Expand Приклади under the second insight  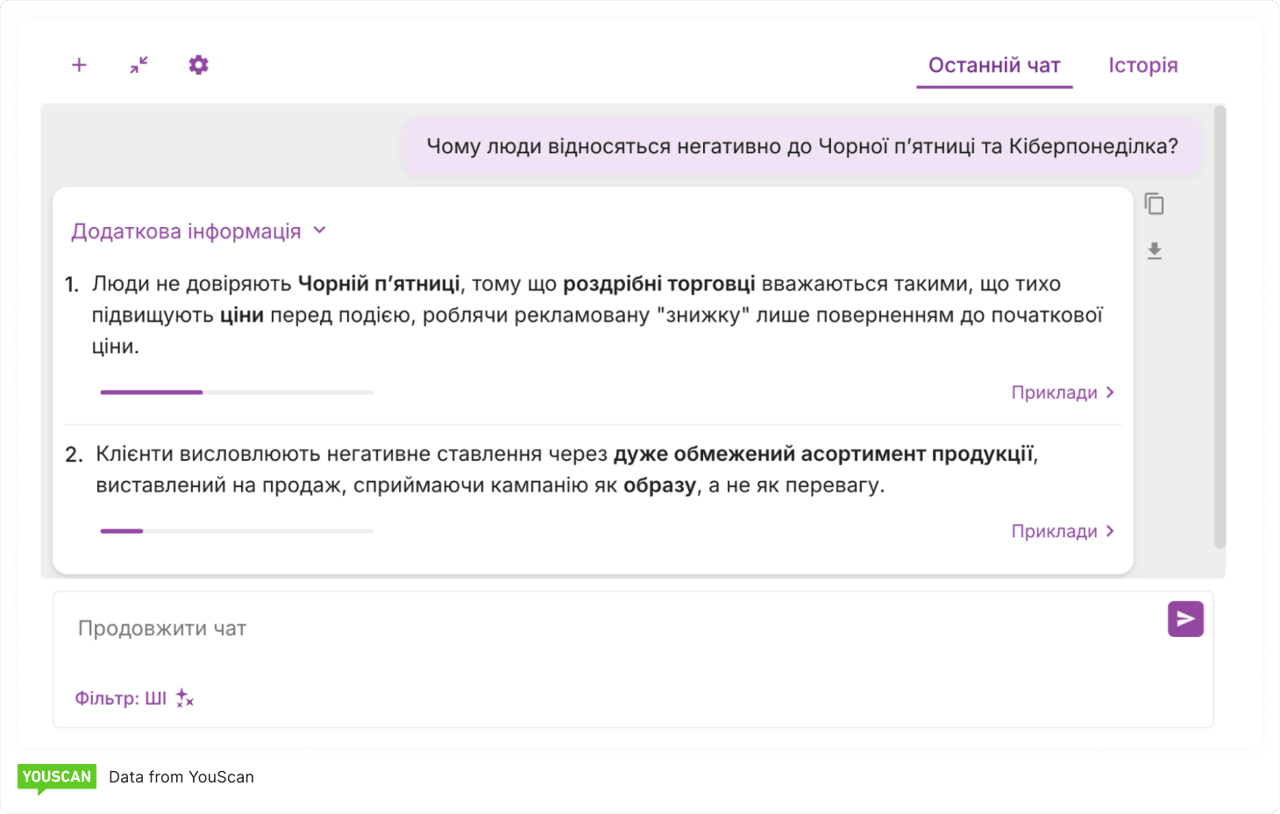click(1063, 531)
